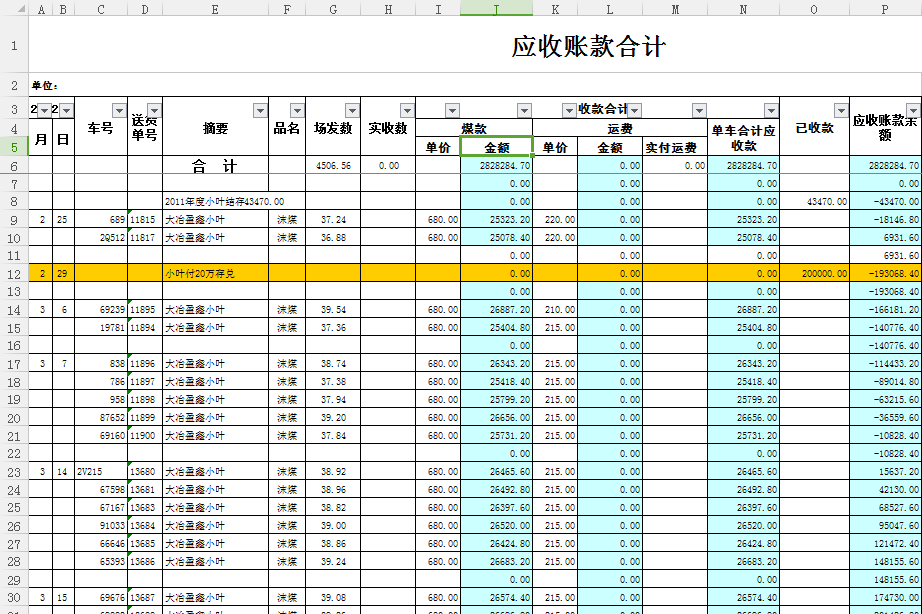Viewport: 922px width, 614px height.
Task: Select row 12 header
Action: coord(14,273)
